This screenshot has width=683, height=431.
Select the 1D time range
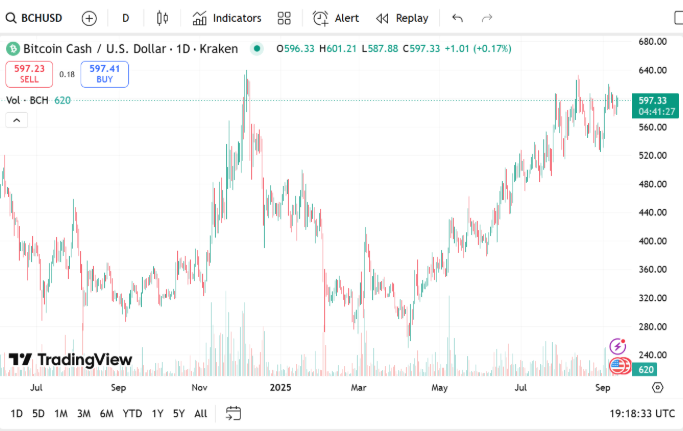tap(17, 414)
